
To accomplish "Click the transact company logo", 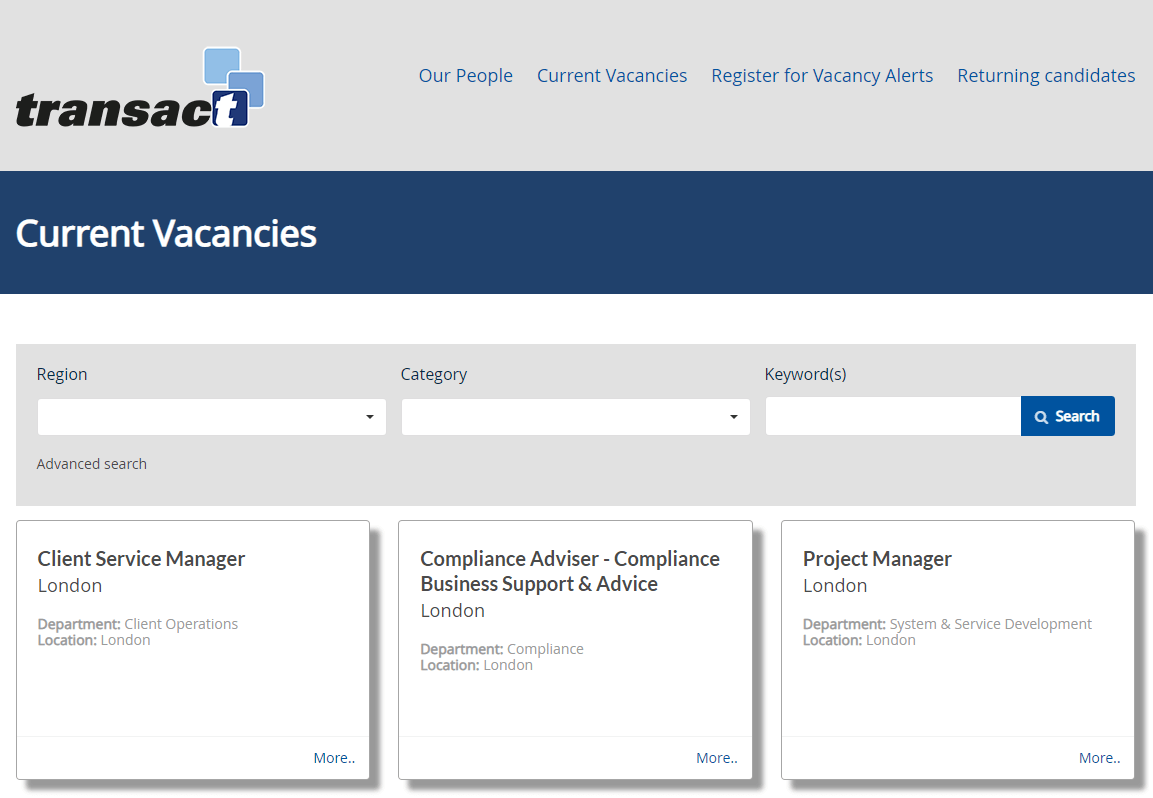I will (x=140, y=88).
